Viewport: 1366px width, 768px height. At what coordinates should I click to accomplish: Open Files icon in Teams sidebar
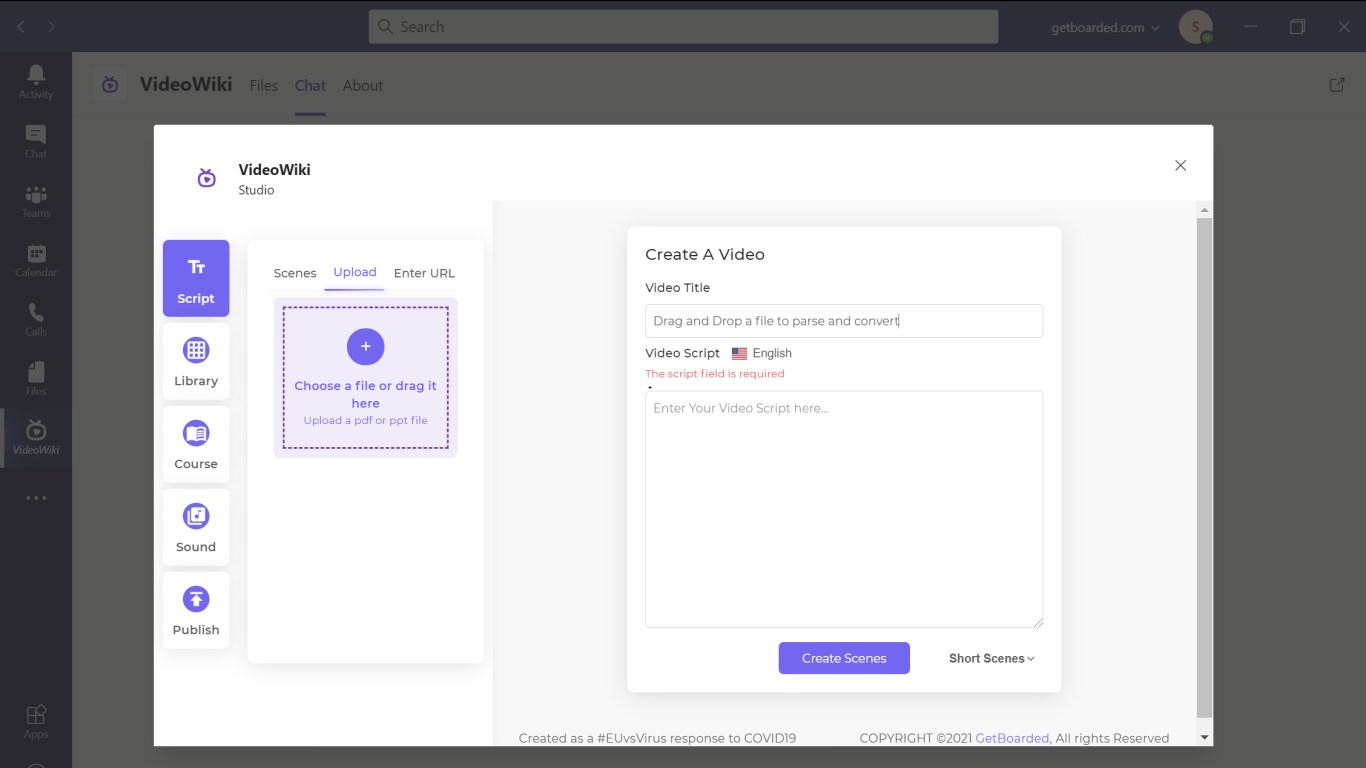click(36, 378)
